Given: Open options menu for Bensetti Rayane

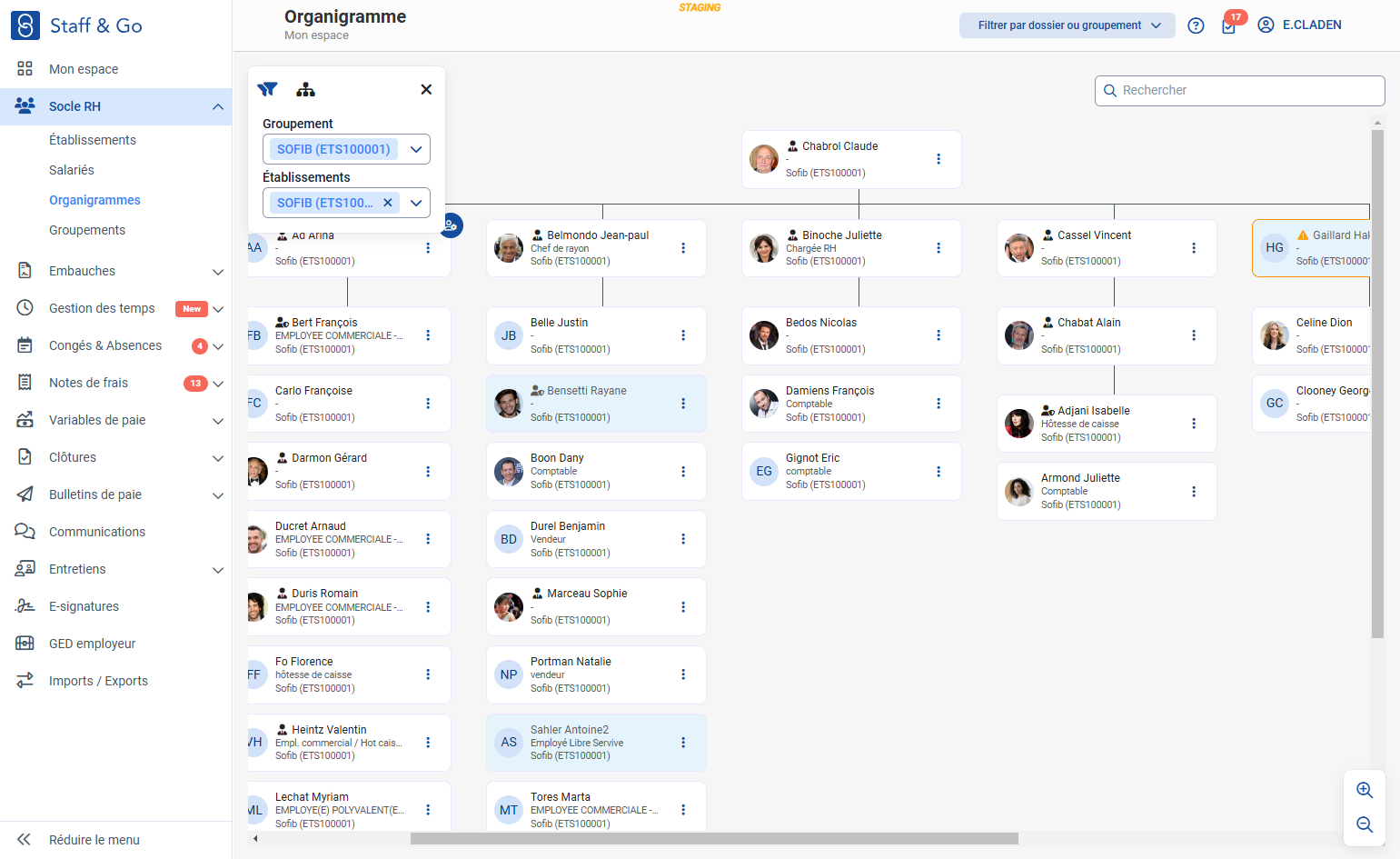Looking at the screenshot, I should click(x=683, y=404).
